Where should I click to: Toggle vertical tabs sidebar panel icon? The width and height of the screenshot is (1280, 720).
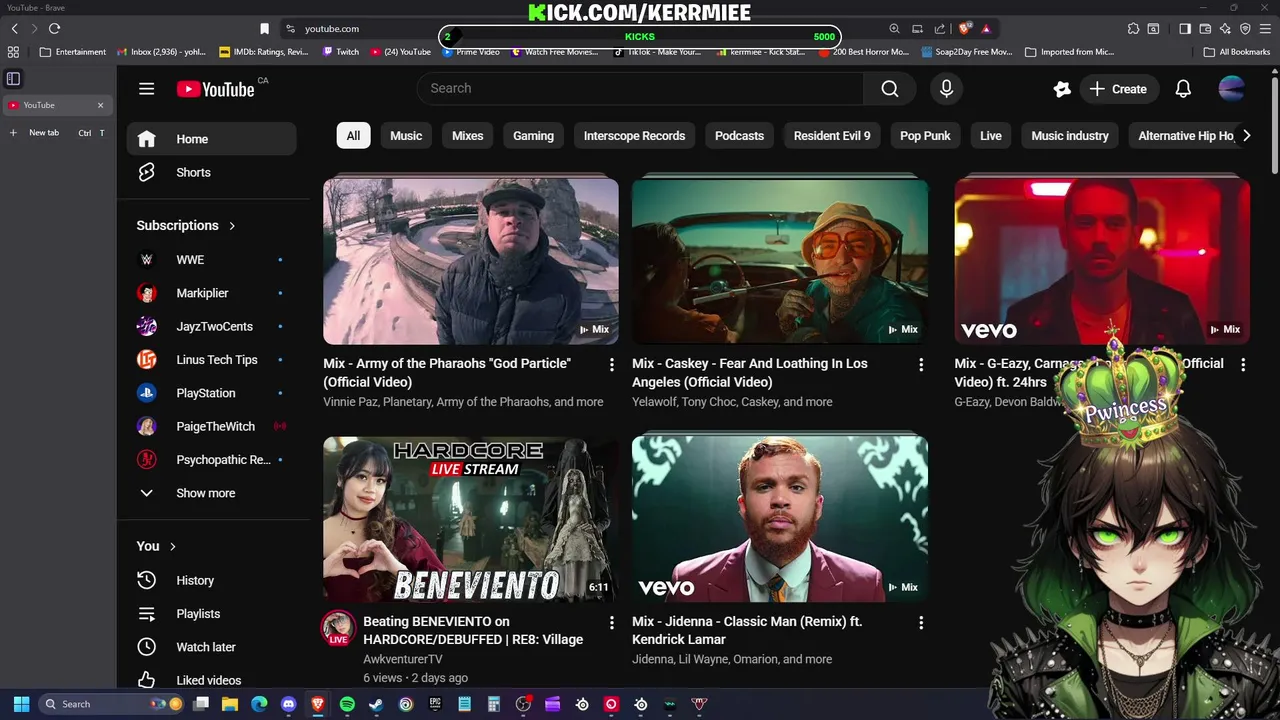[14, 78]
